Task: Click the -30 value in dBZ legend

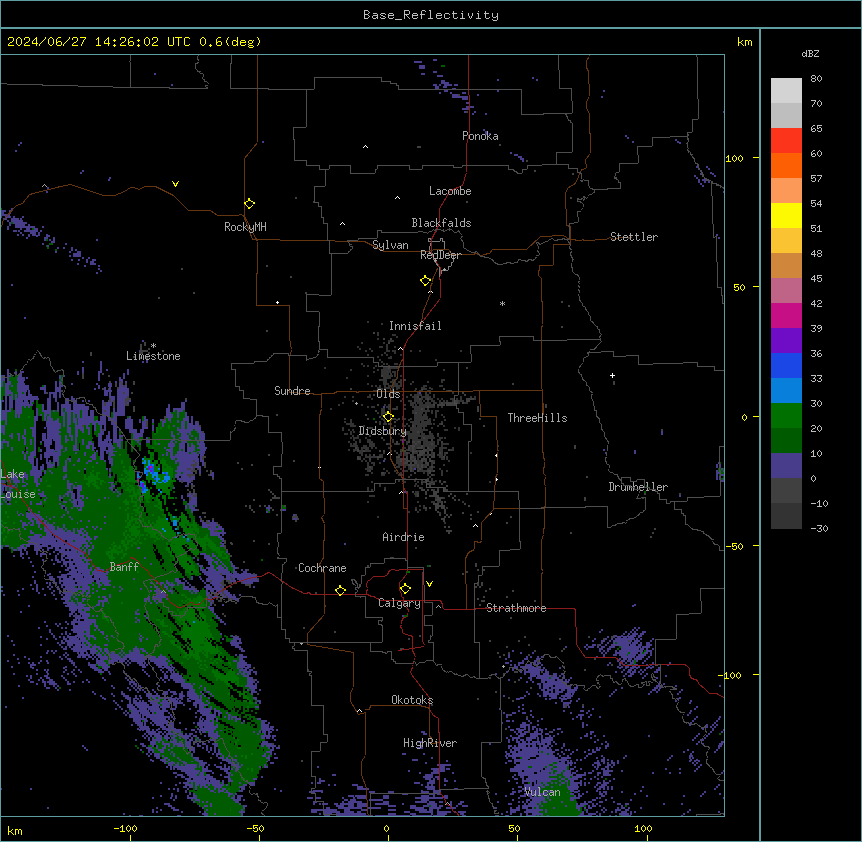Action: [819, 529]
